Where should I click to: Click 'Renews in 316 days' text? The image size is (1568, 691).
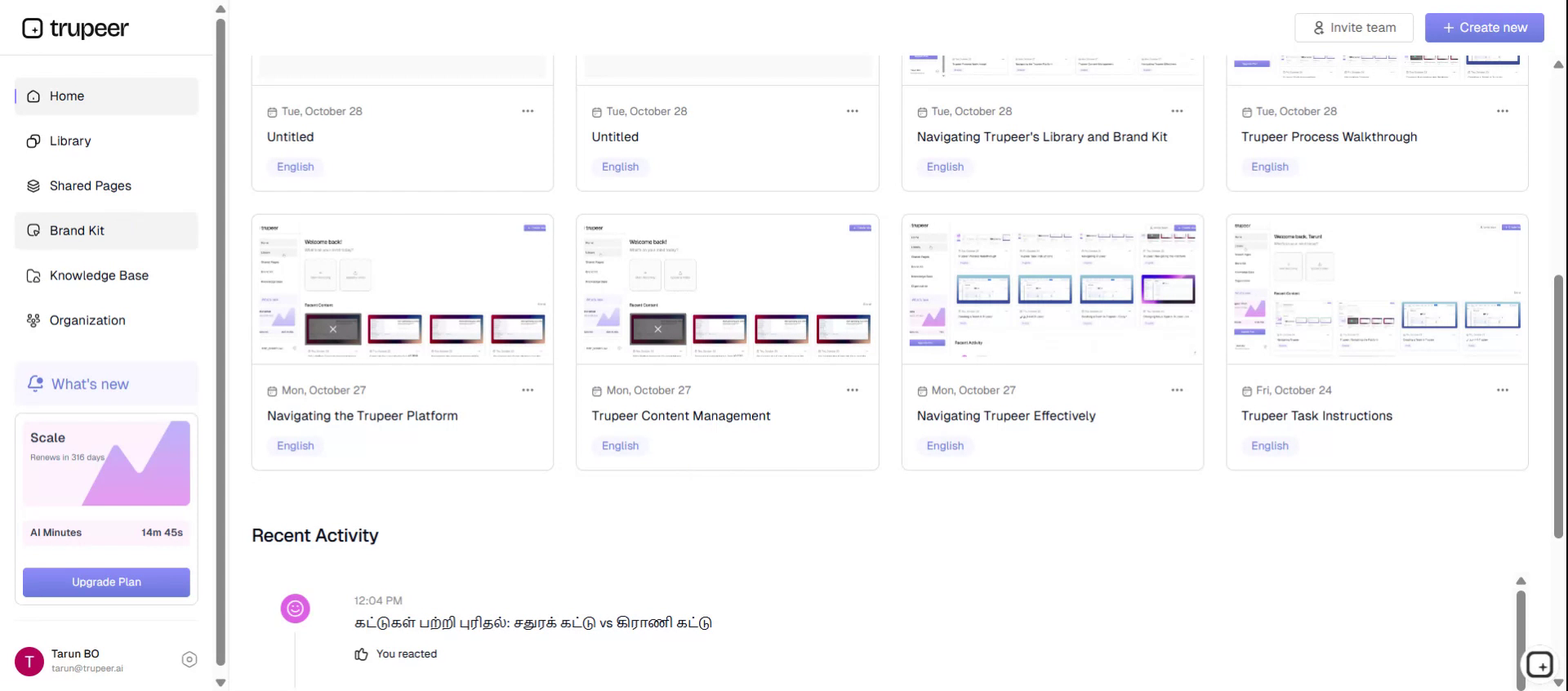(68, 457)
